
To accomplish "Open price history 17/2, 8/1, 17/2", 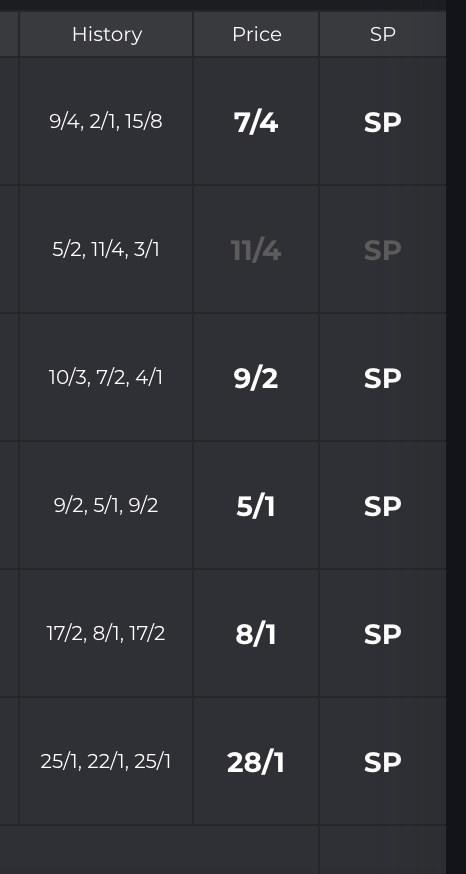I will click(x=106, y=633).
